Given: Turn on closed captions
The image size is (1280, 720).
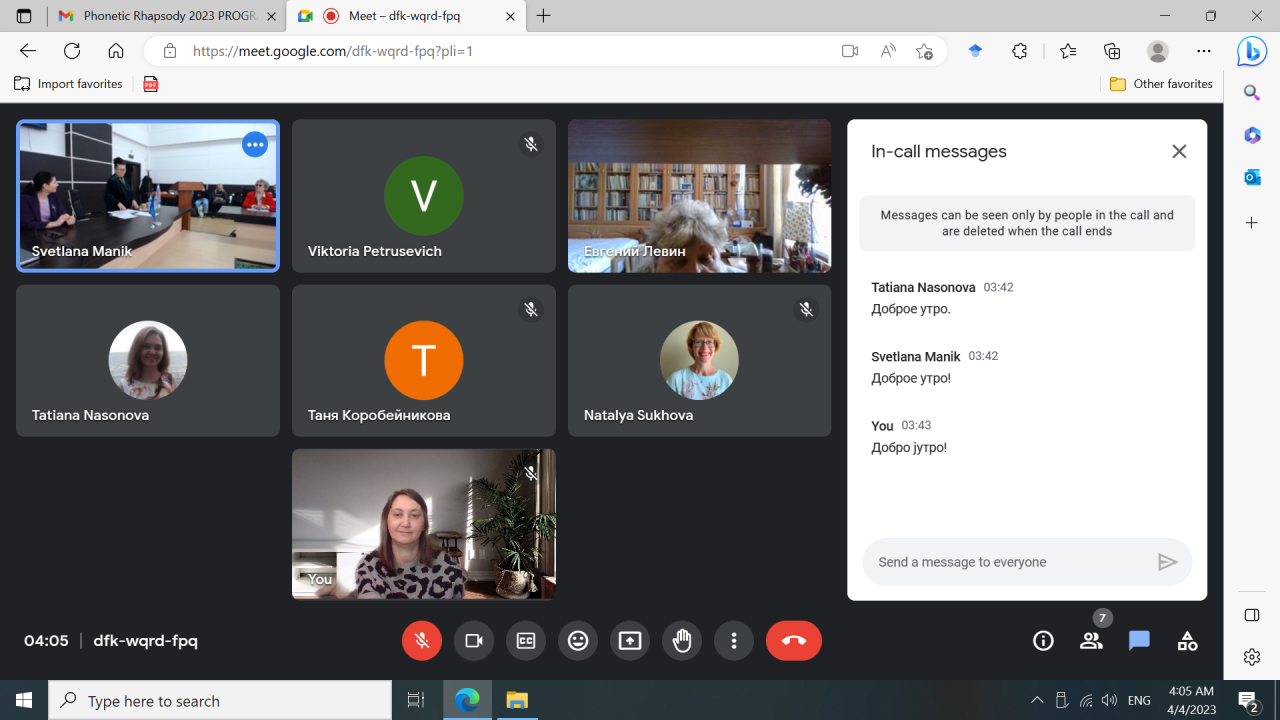Looking at the screenshot, I should (526, 641).
